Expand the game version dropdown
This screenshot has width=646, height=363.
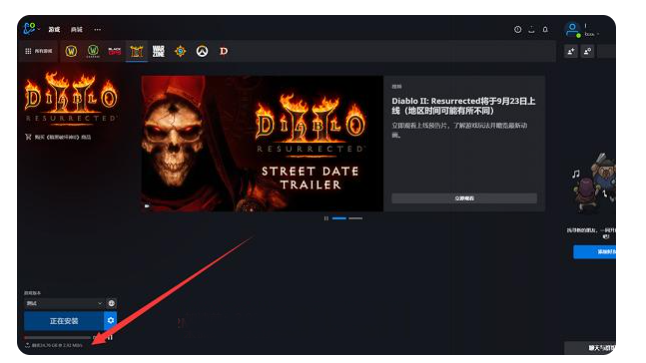click(x=64, y=303)
